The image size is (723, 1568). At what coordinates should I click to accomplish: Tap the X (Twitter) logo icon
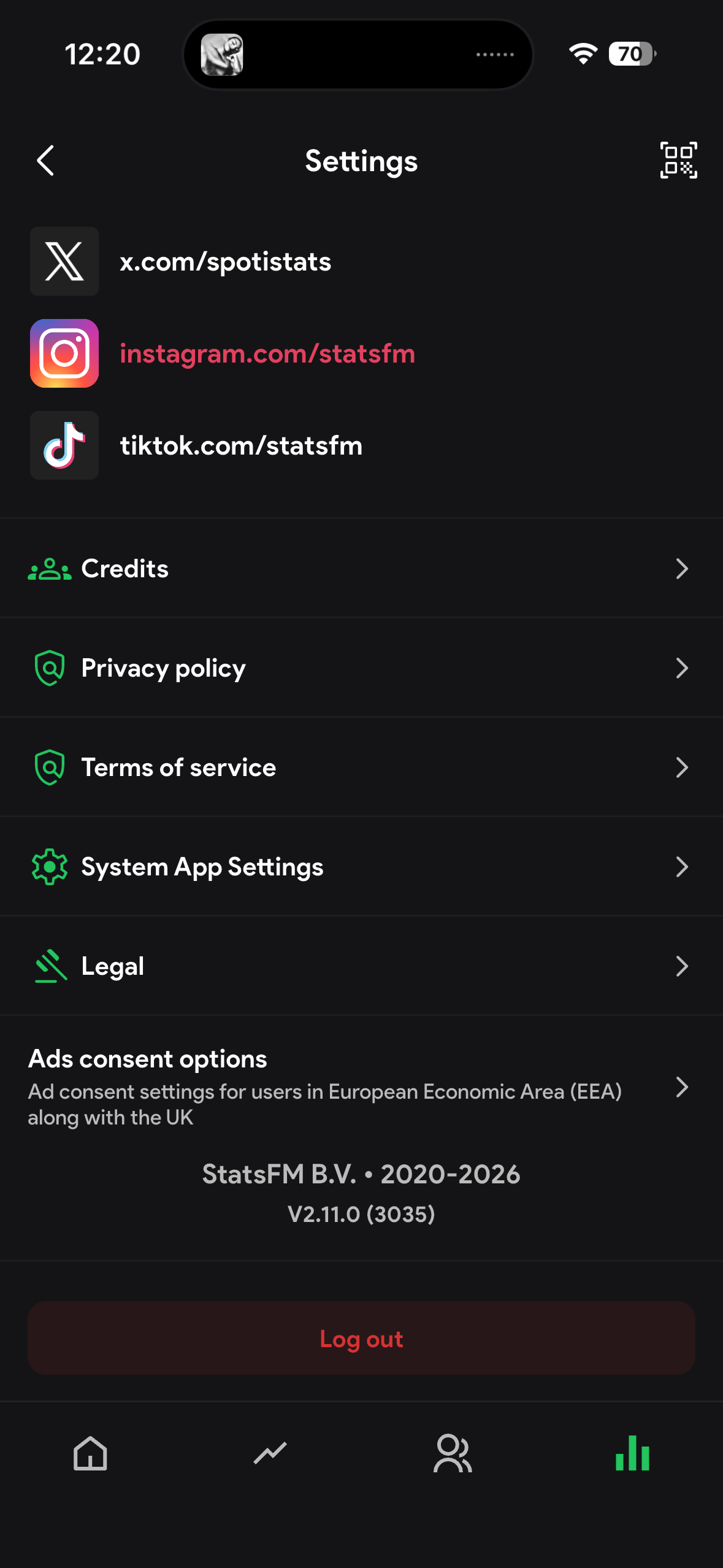tap(64, 261)
